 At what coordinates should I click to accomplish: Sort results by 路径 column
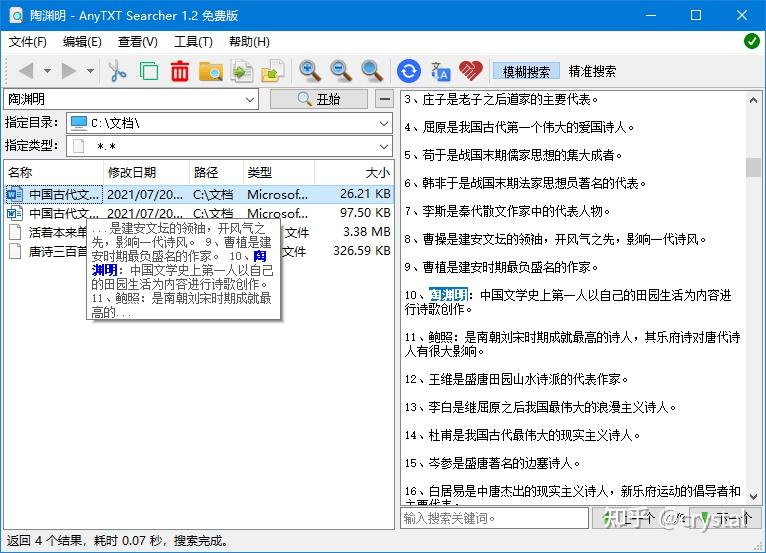216,172
